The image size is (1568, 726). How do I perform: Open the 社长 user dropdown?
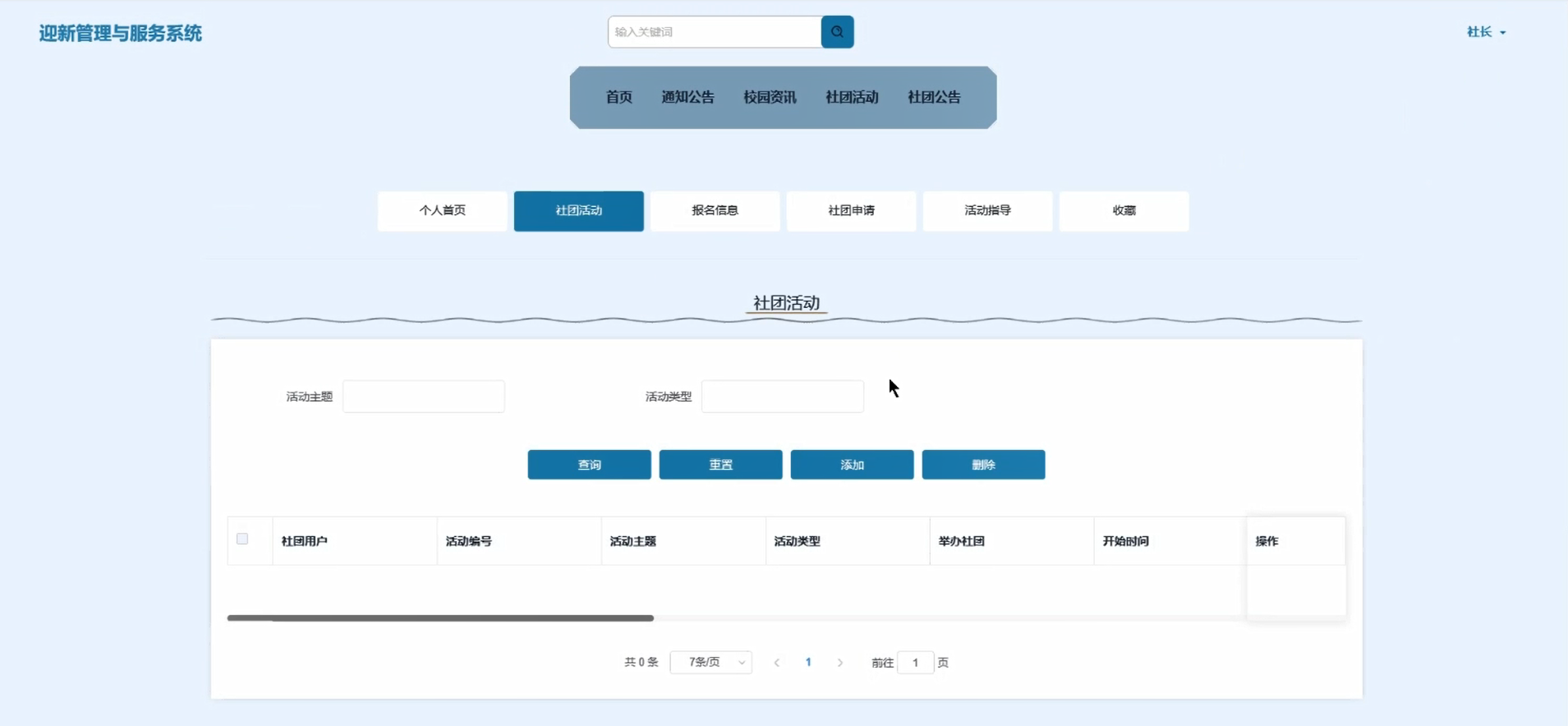[x=1486, y=32]
